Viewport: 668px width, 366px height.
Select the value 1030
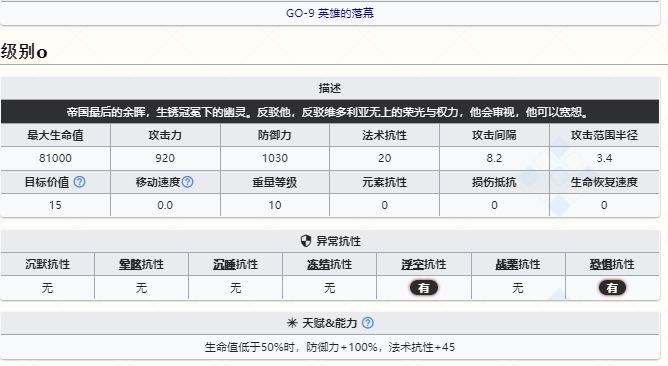pyautogui.click(x=275, y=158)
